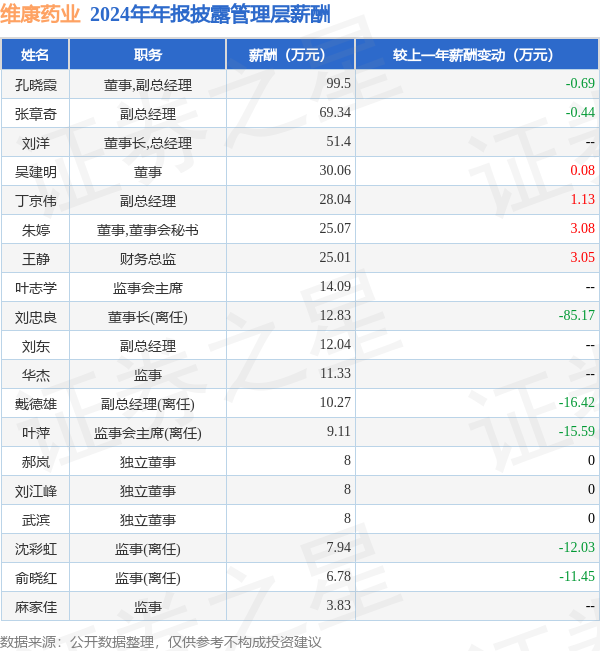This screenshot has width=600, height=651.
Task: Select the name 刘东
Action: 36,346
